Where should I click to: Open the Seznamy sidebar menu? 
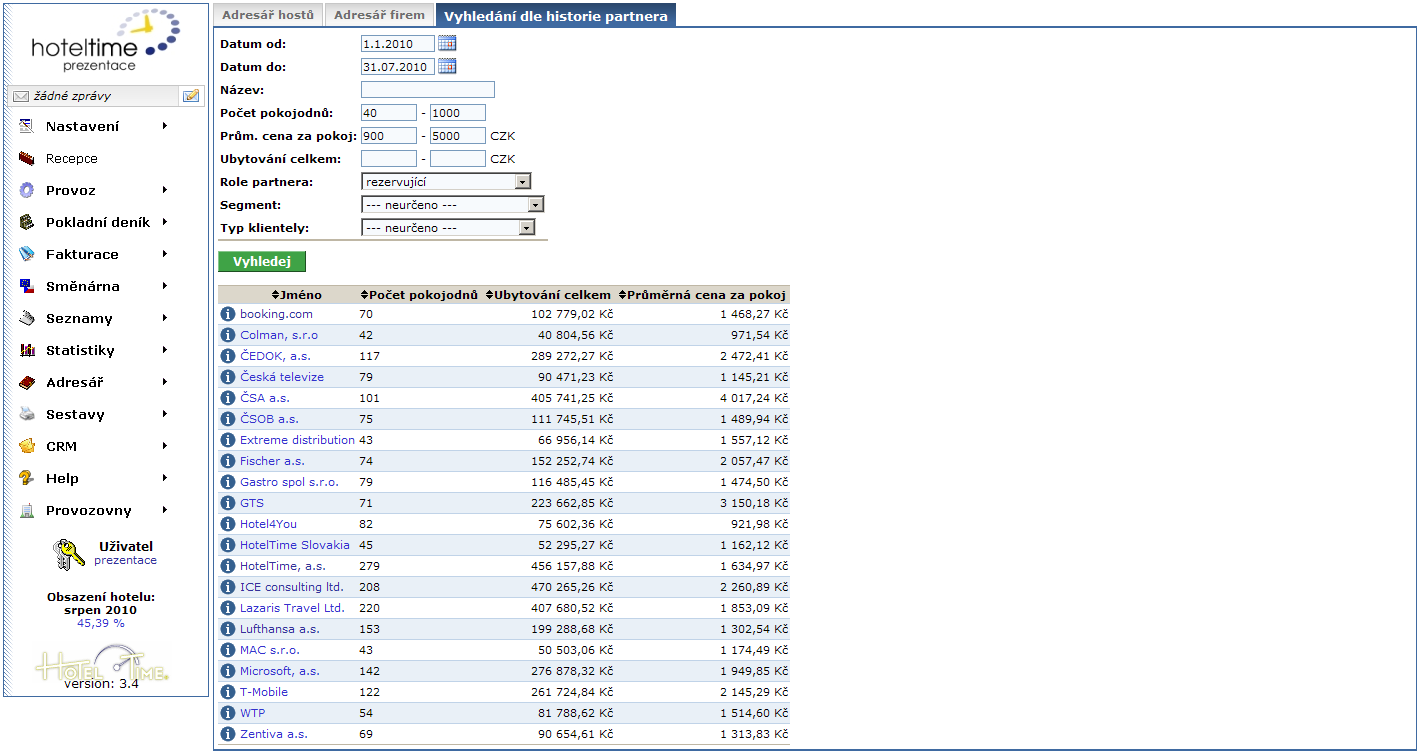[93, 318]
